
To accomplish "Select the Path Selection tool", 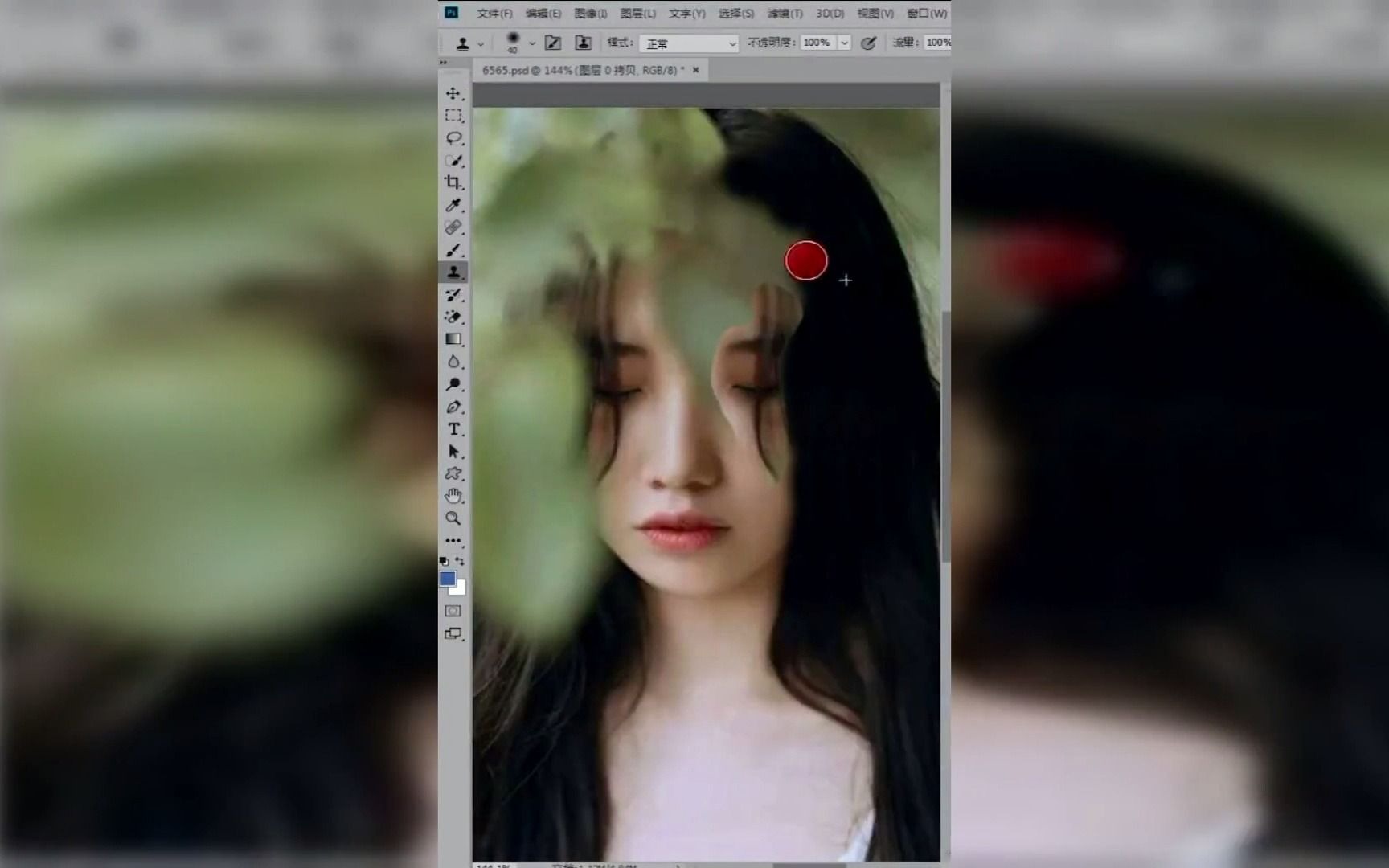I will [453, 451].
